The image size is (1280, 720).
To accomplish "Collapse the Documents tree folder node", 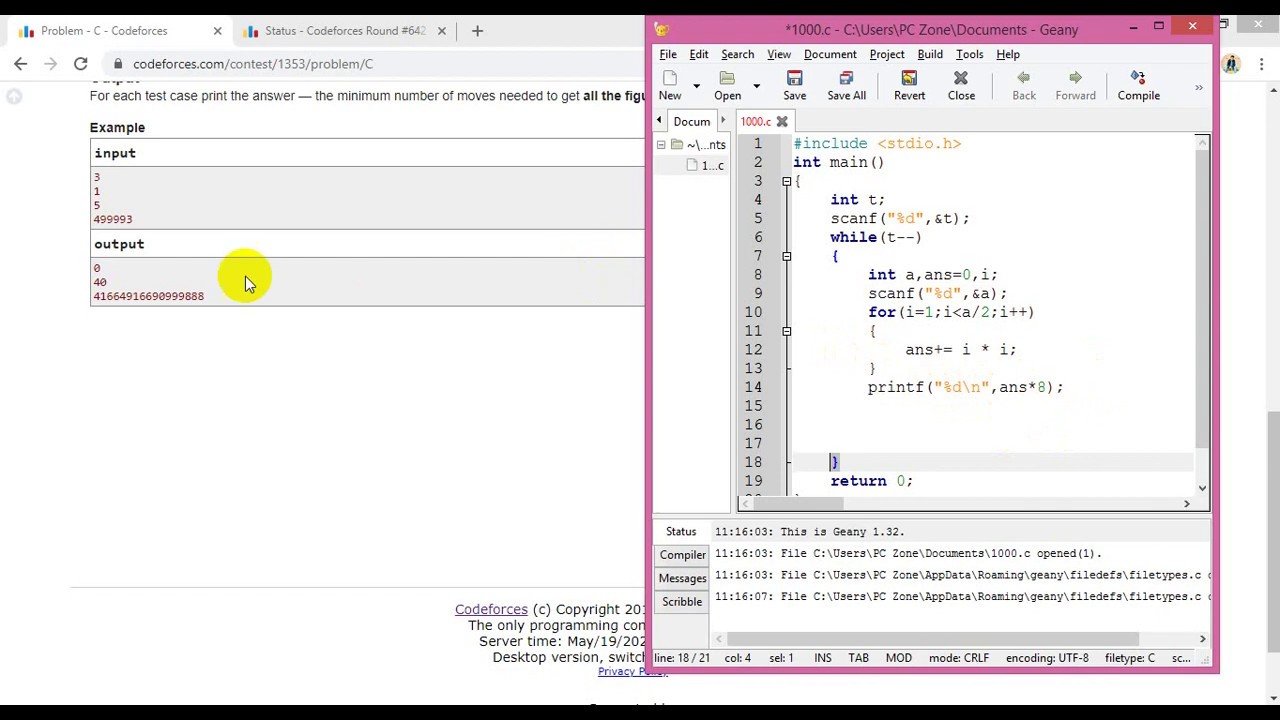I will click(x=661, y=145).
